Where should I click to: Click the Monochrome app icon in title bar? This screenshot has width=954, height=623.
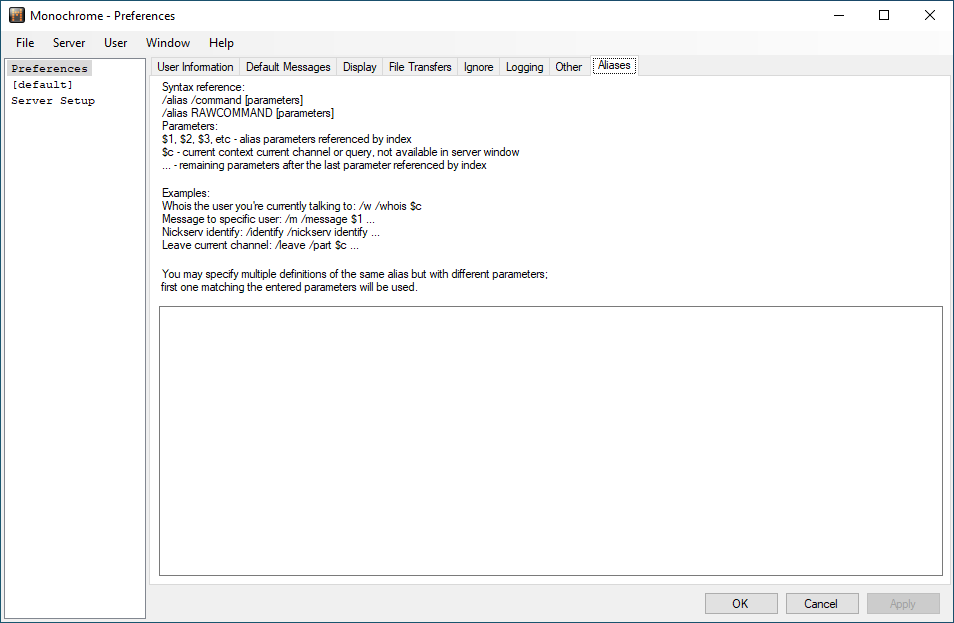pyautogui.click(x=17, y=16)
